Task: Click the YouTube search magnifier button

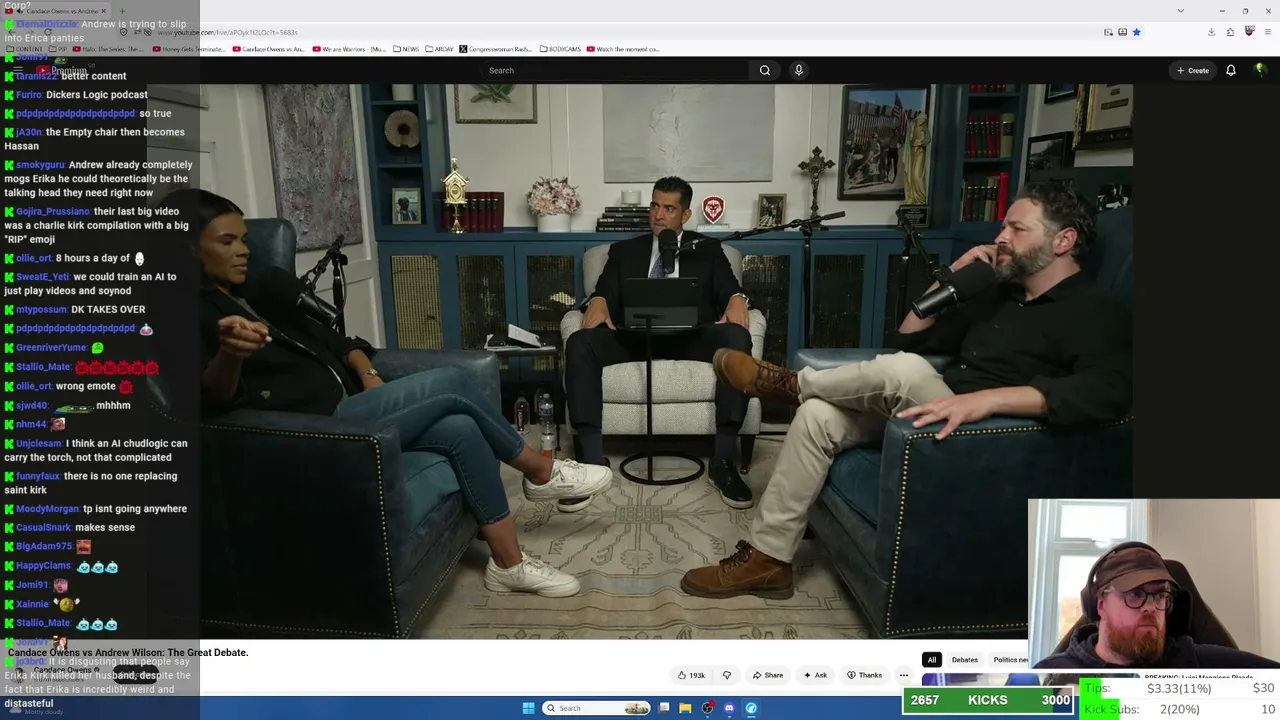Action: click(x=765, y=70)
